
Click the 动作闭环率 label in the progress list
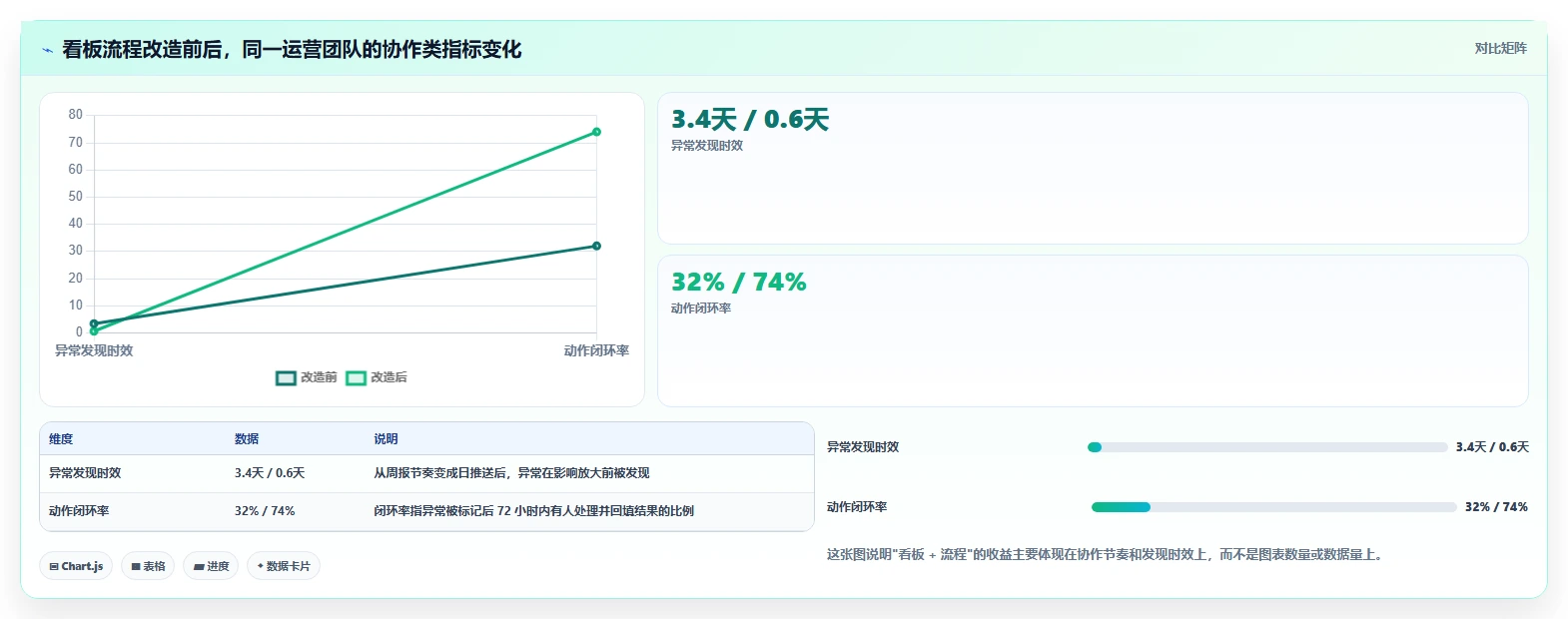pyautogui.click(x=857, y=507)
